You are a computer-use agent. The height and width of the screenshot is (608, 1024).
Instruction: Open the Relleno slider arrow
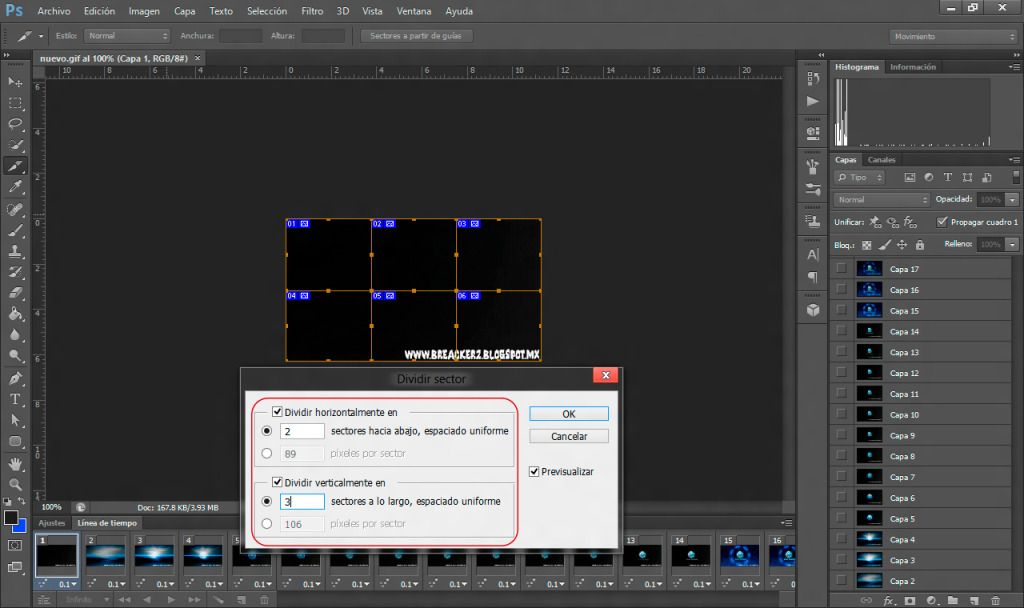(x=1012, y=245)
